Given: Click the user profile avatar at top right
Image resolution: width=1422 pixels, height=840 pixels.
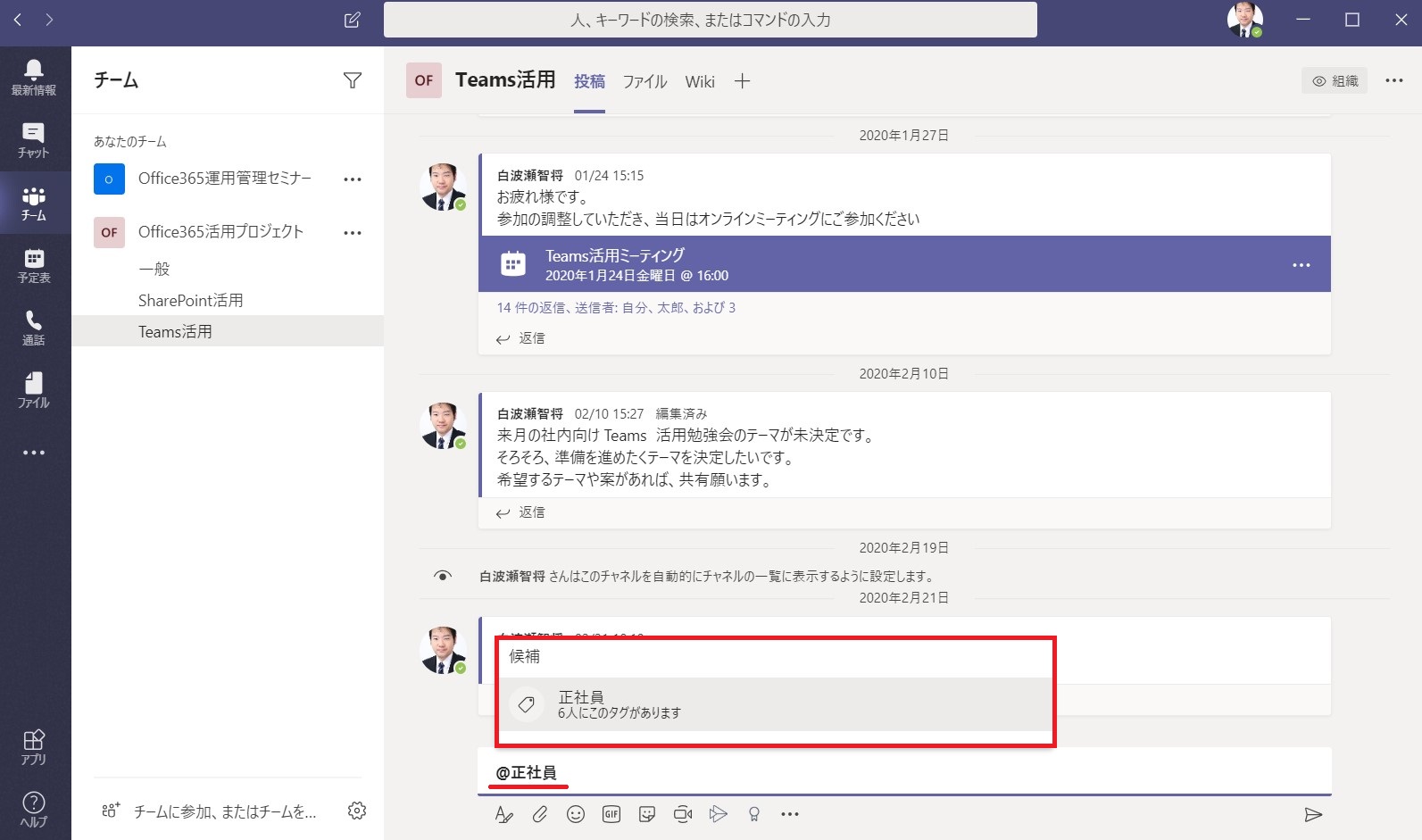Looking at the screenshot, I should 1245,20.
